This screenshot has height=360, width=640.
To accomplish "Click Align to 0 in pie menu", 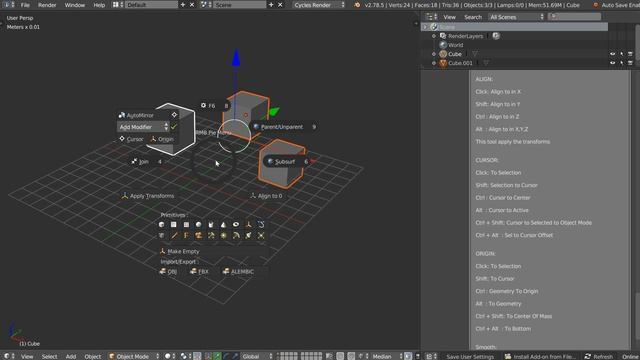I will coord(267,196).
